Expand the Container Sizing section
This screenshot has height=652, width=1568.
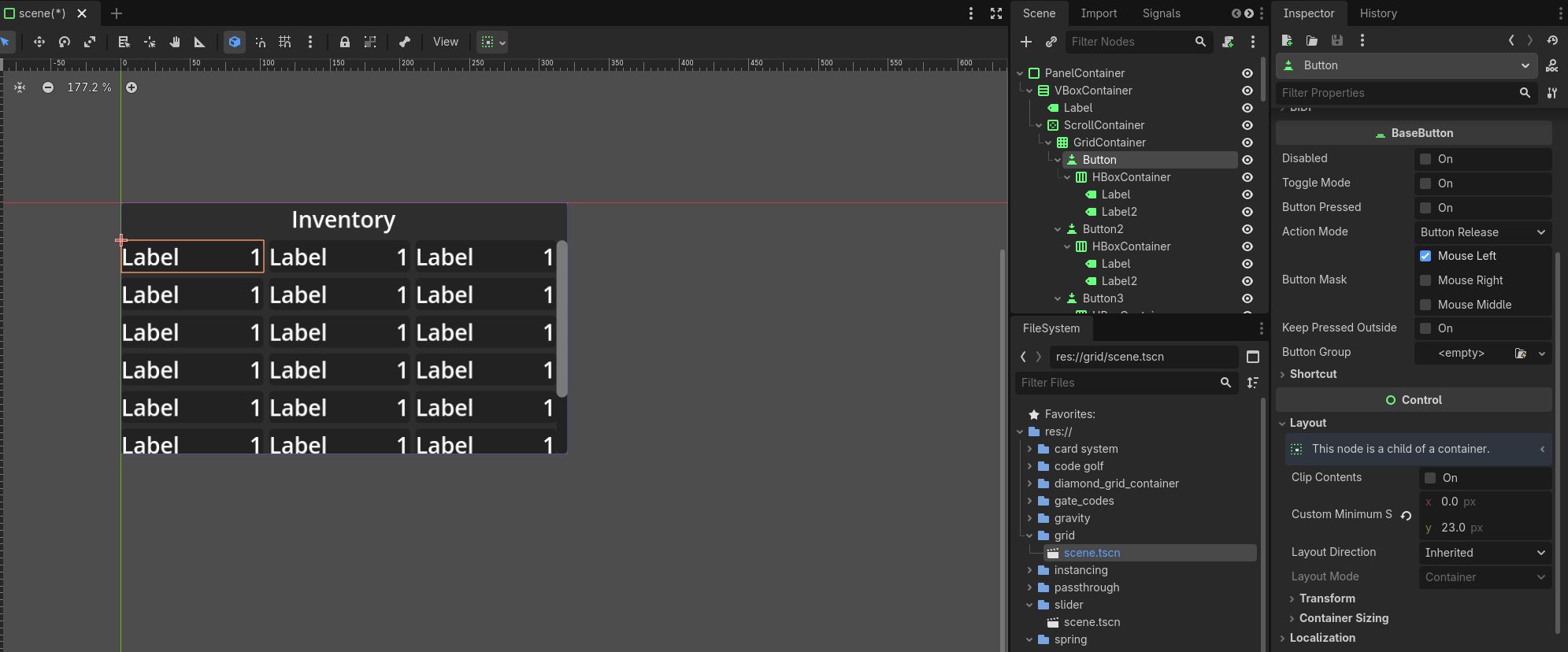[1344, 618]
